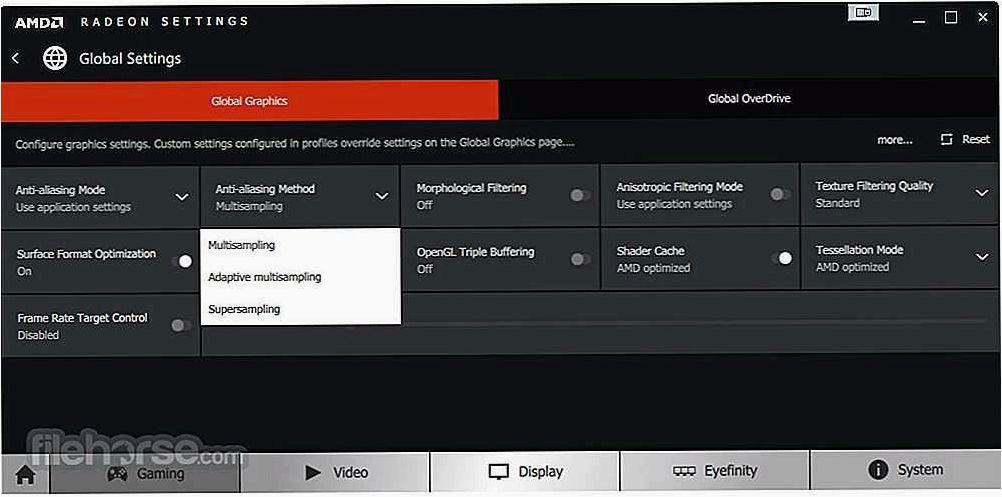Open the Video section tab

point(336,473)
